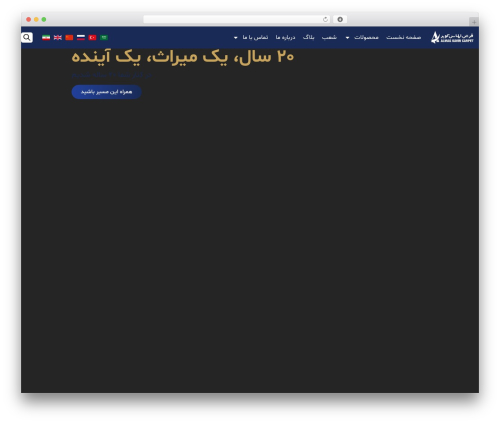500x423 pixels.
Task: Open the صفحه نخست menu item
Action: 403,37
